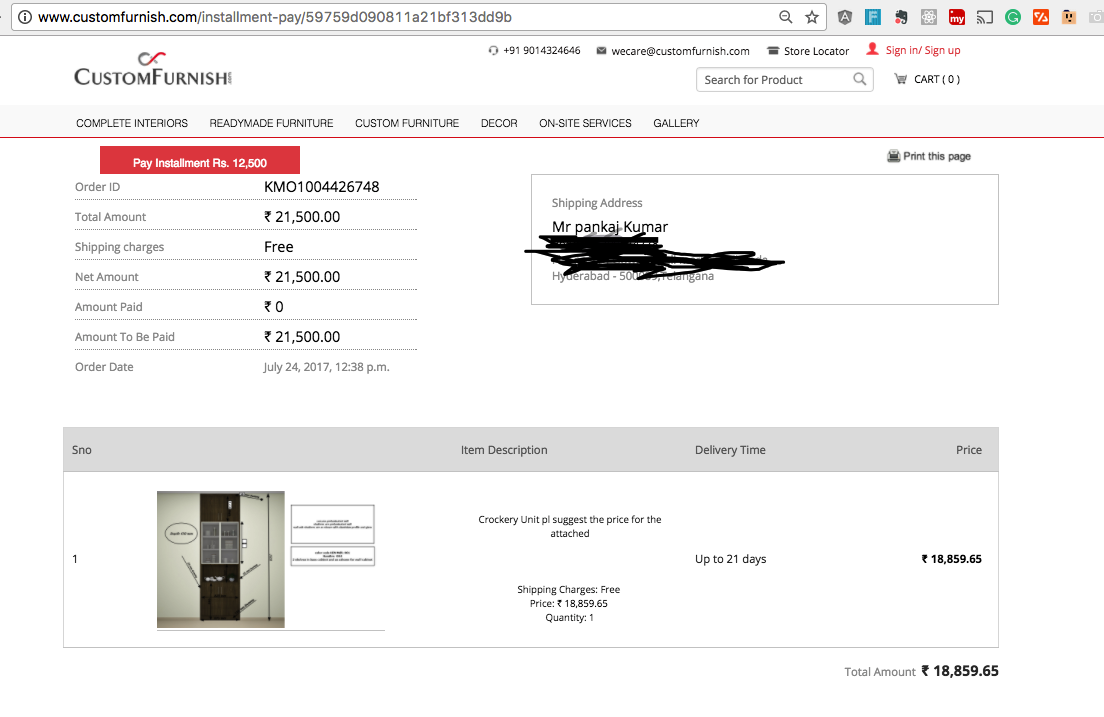Click the Sign in/ Sign up link
The image size is (1104, 717).
(x=922, y=50)
